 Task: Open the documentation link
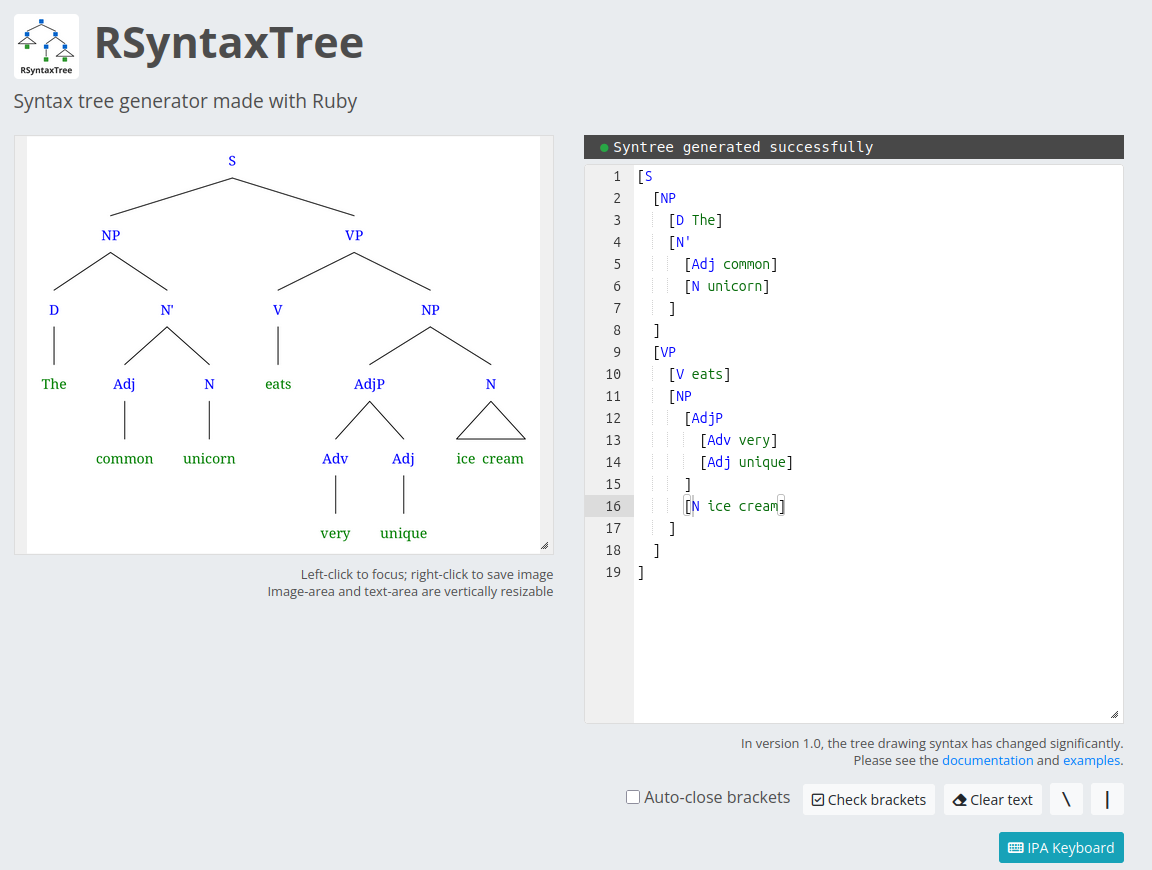[x=987, y=760]
